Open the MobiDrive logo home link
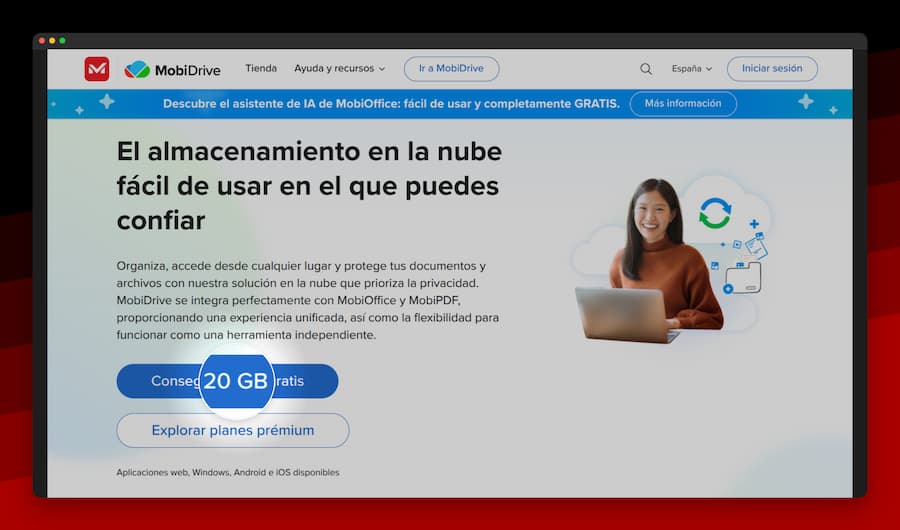Viewport: 900px width, 530px height. coord(172,69)
